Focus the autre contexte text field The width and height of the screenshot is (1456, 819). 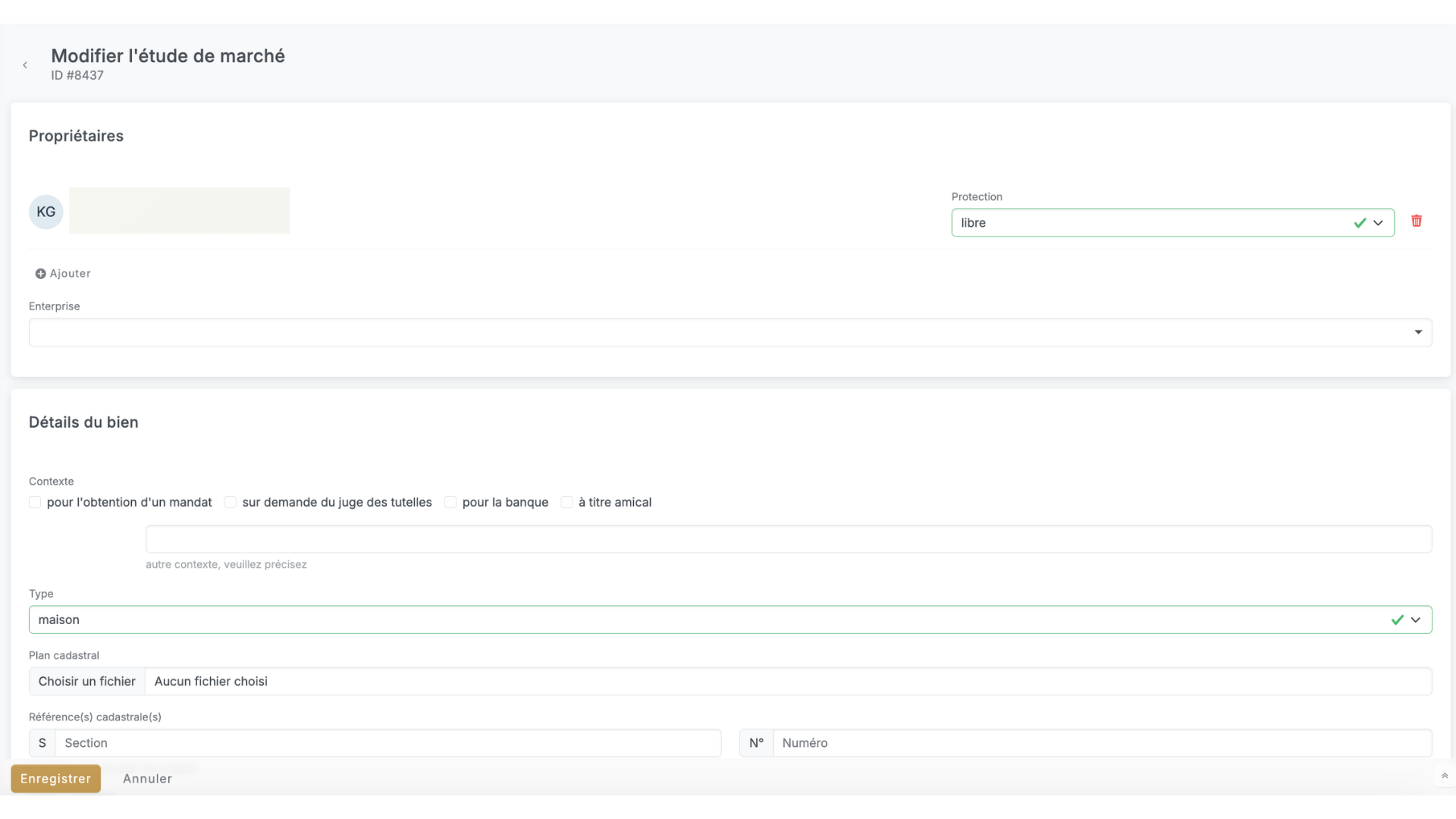788,539
